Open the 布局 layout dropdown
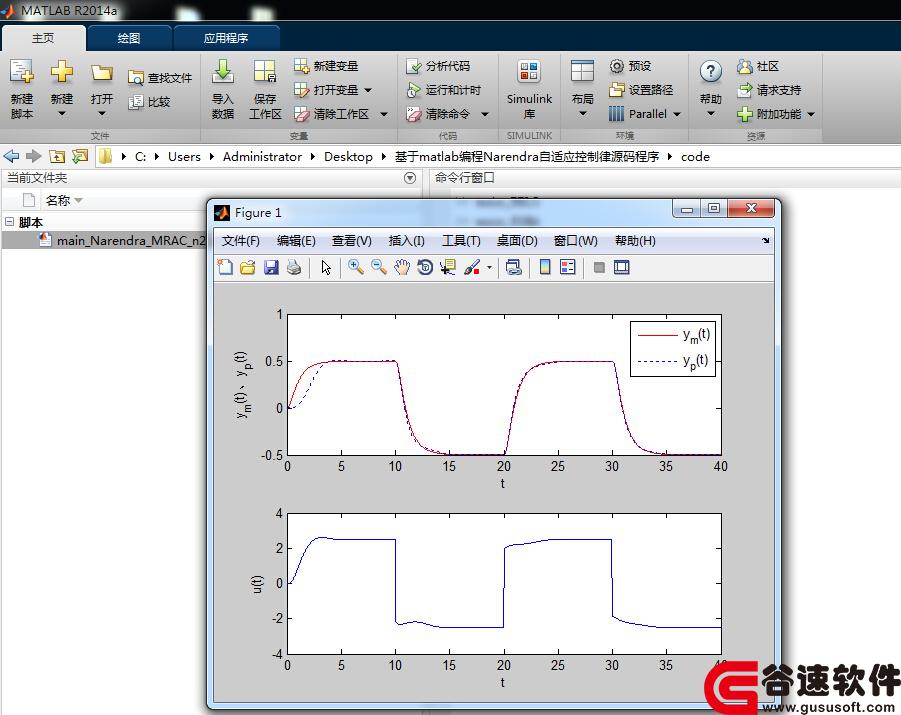This screenshot has width=901, height=715. point(582,89)
